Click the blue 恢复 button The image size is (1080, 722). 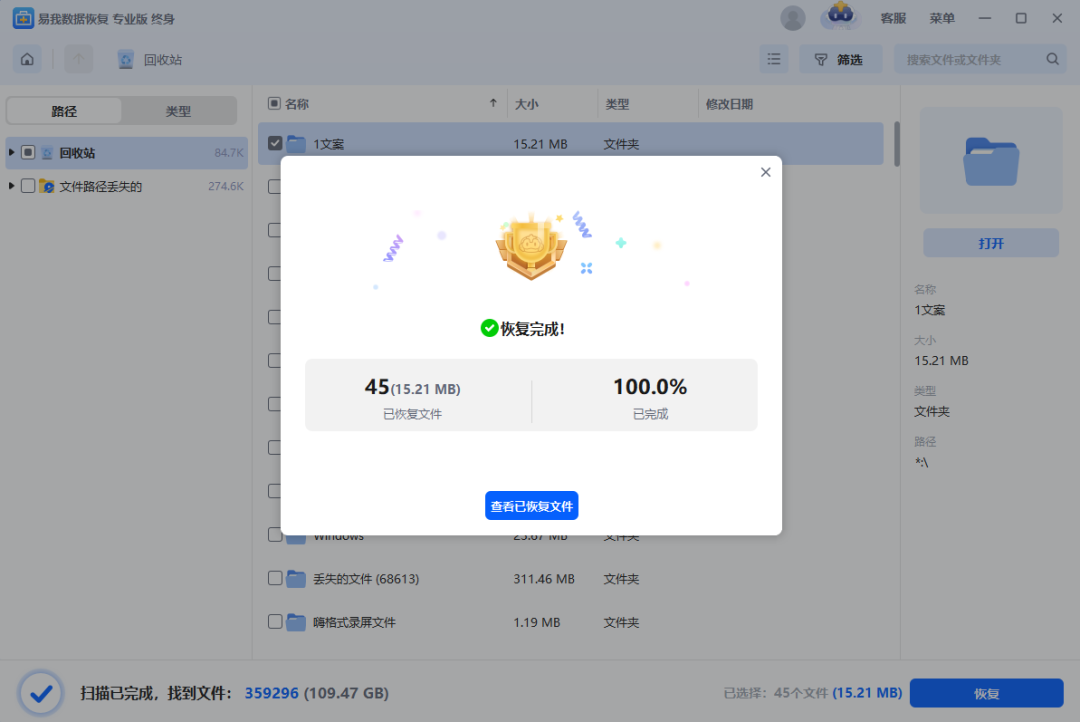pos(986,693)
